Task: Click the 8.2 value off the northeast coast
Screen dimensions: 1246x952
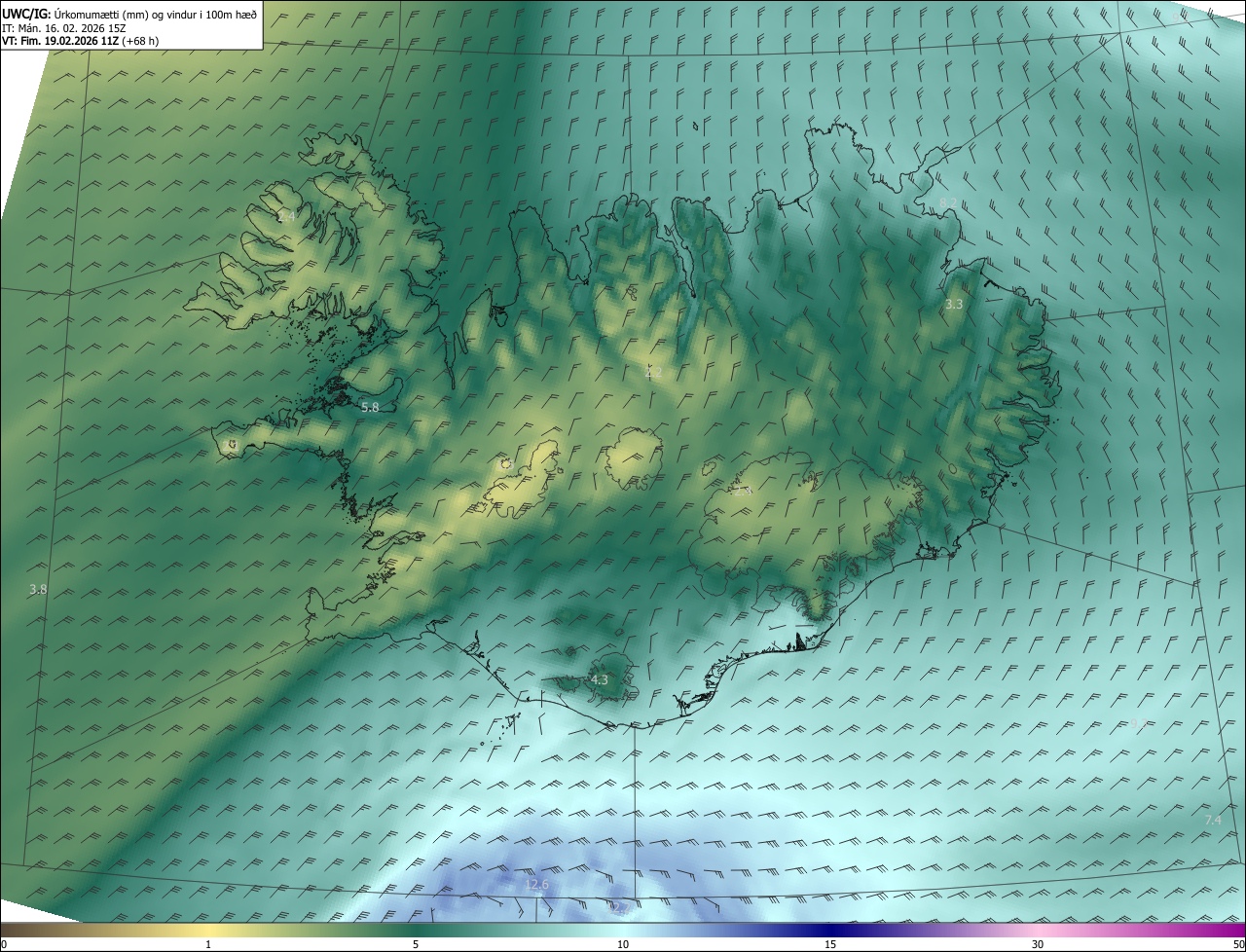Action: click(x=947, y=202)
